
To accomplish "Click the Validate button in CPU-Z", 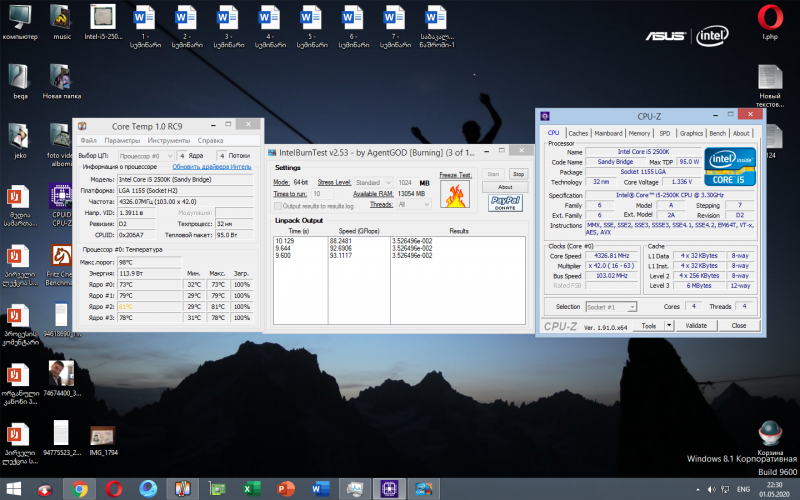I will (x=698, y=326).
